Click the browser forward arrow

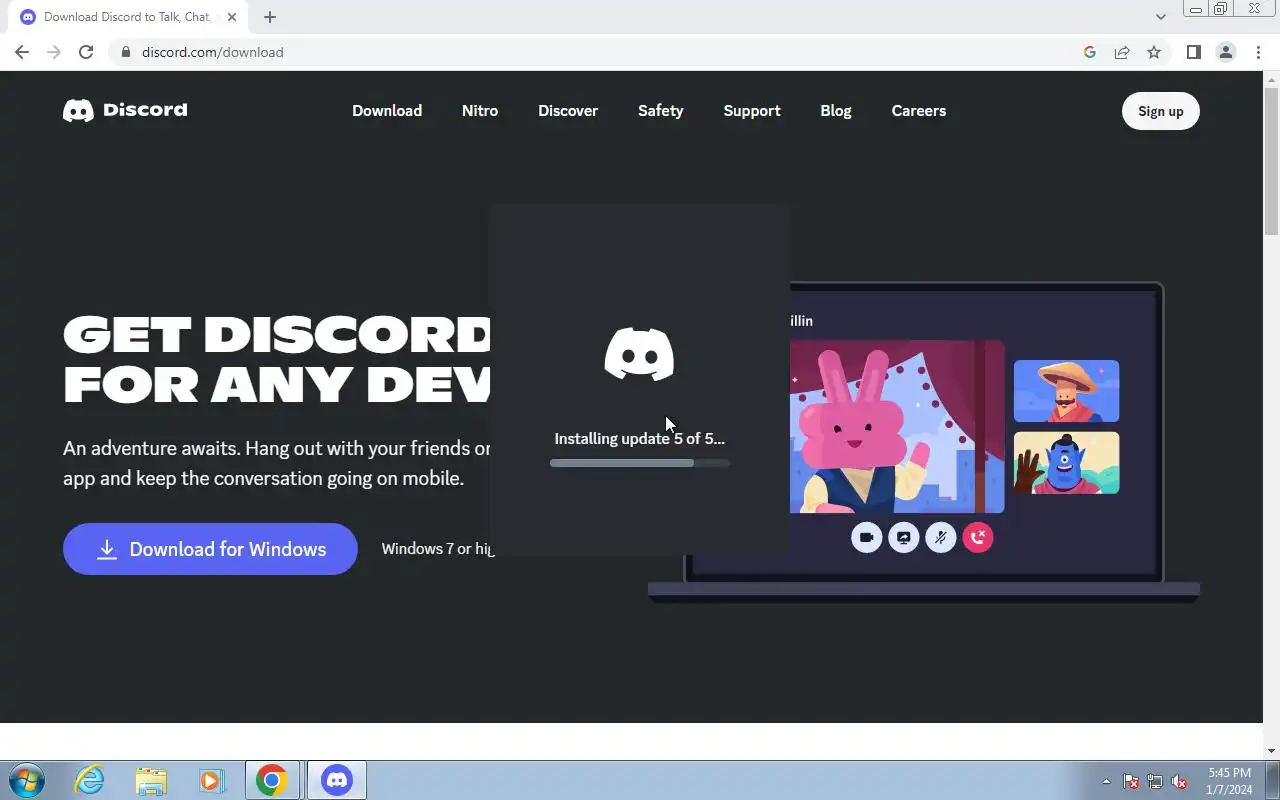coord(54,52)
